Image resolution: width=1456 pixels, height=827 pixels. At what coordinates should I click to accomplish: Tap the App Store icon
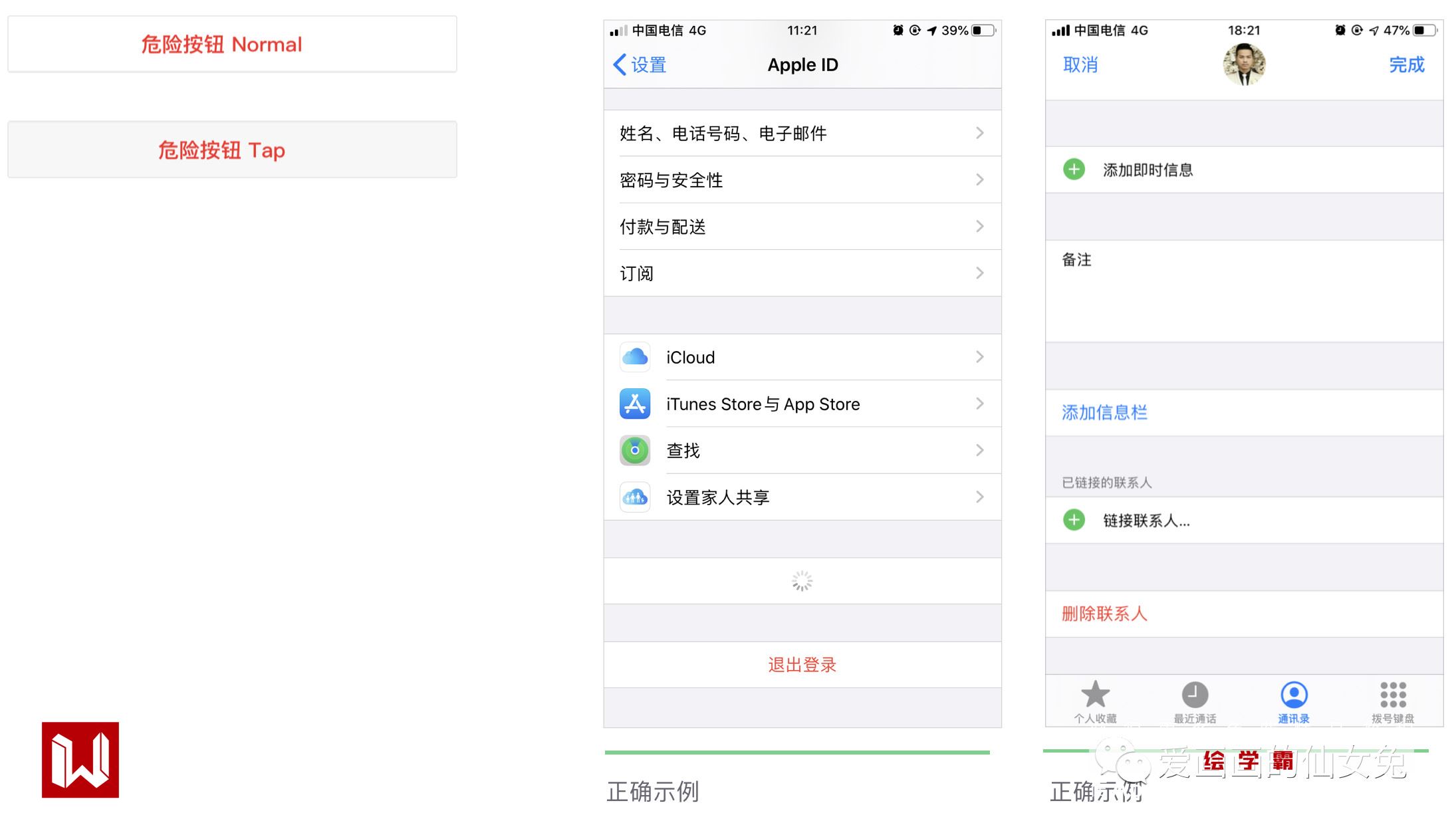[635, 404]
